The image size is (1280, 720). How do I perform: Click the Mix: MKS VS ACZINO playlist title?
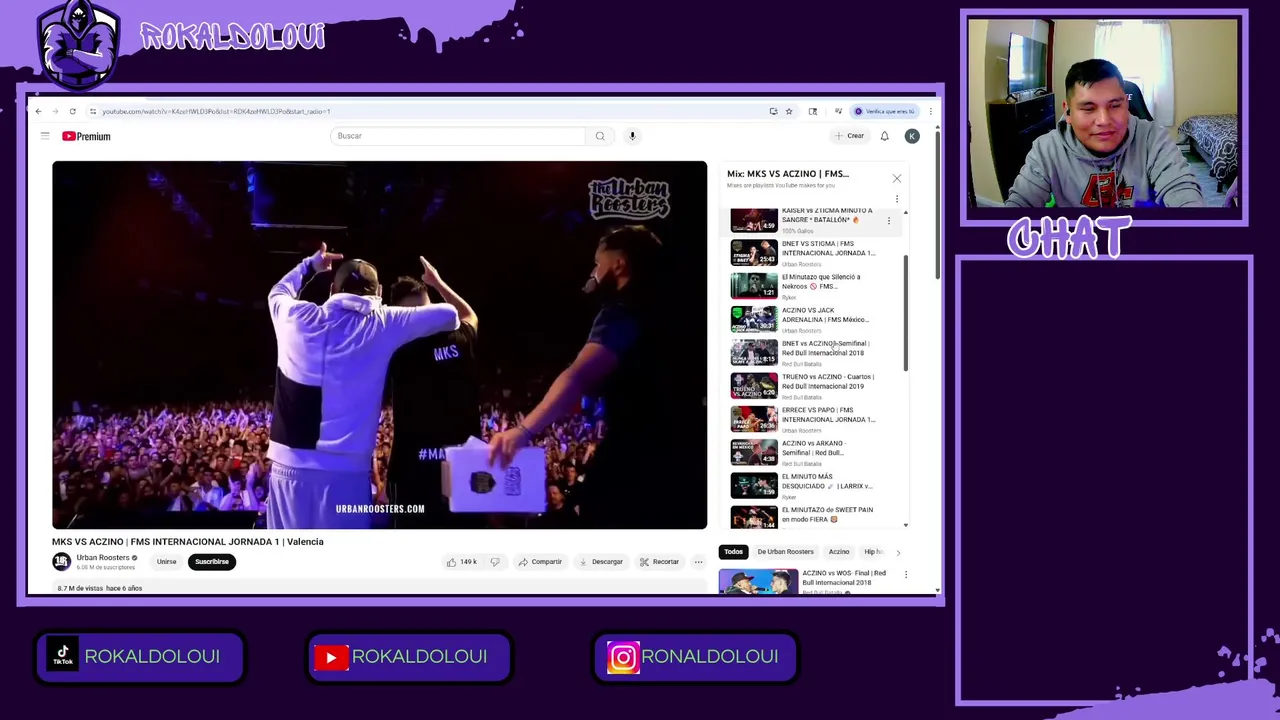point(788,174)
